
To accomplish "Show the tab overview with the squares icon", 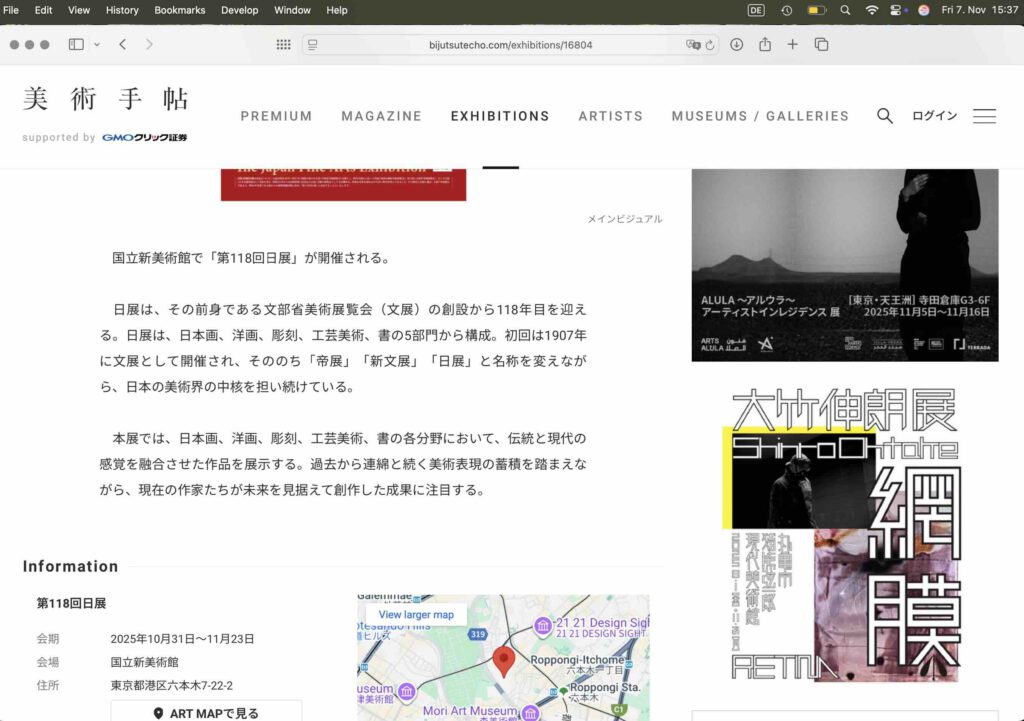I will tap(820, 44).
